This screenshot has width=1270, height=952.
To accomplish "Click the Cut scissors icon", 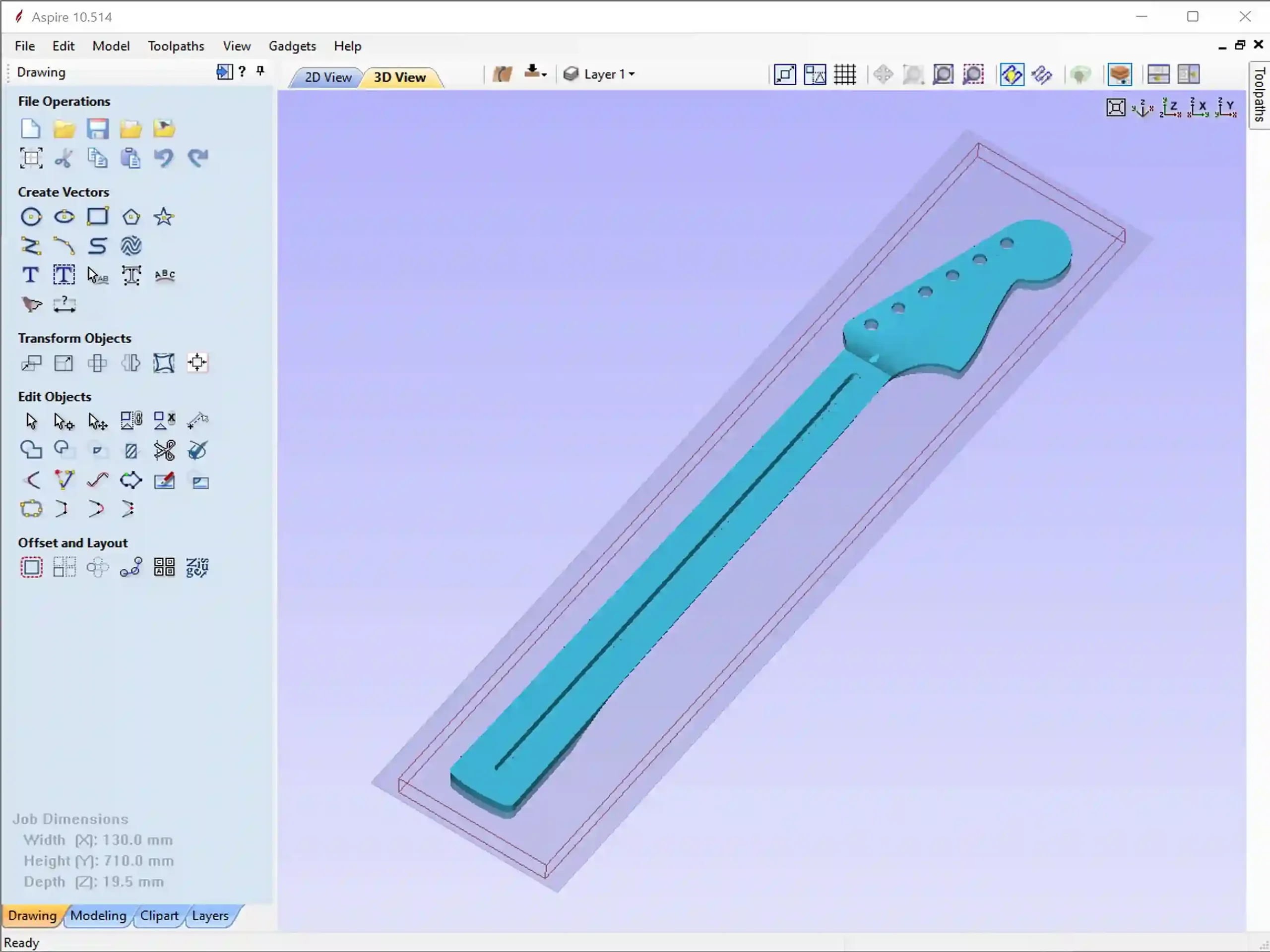I will tap(63, 158).
